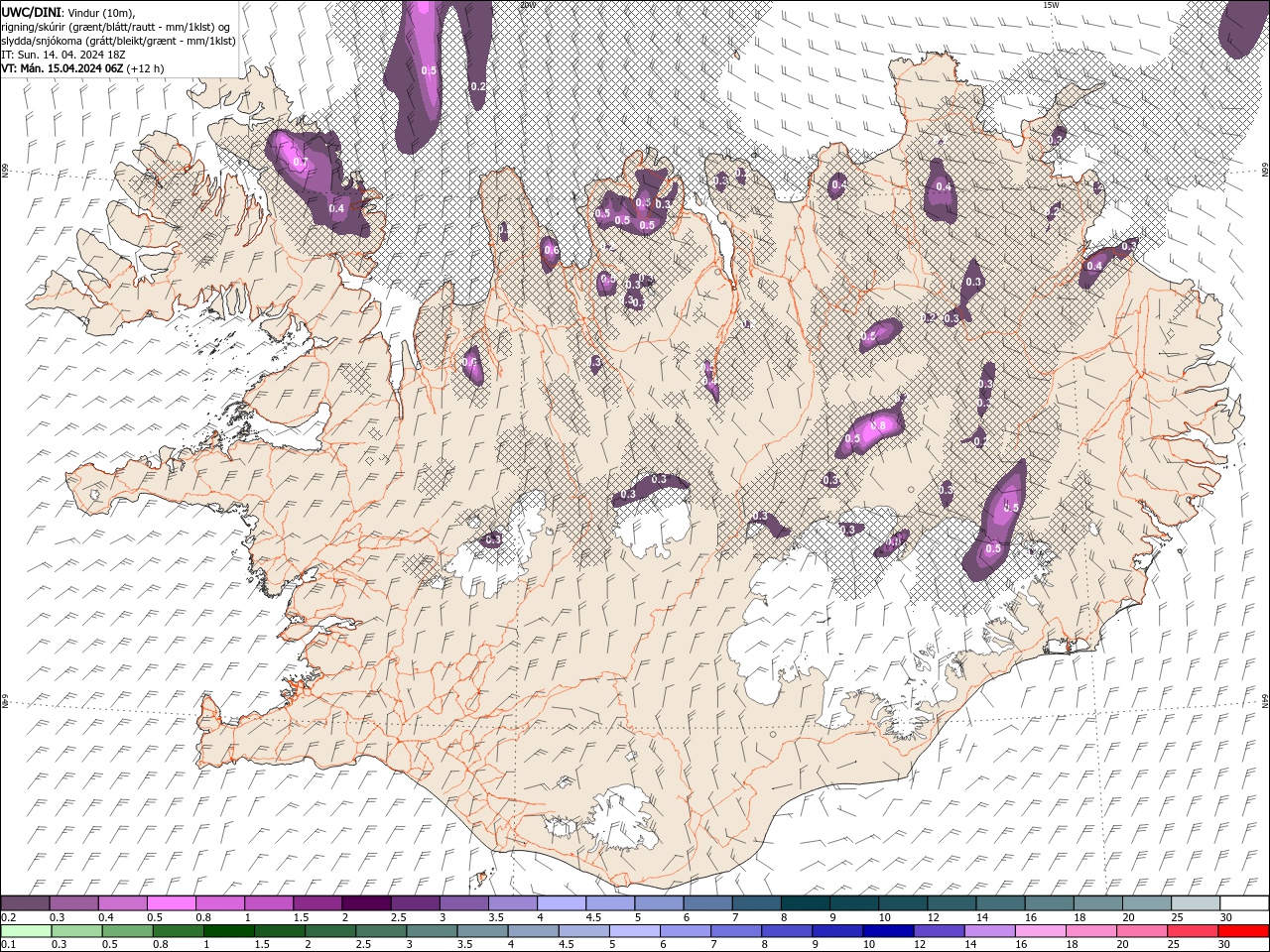Click the "(+12 h)" forecast offset text
Image resolution: width=1270 pixels, height=952 pixels.
coord(146,68)
